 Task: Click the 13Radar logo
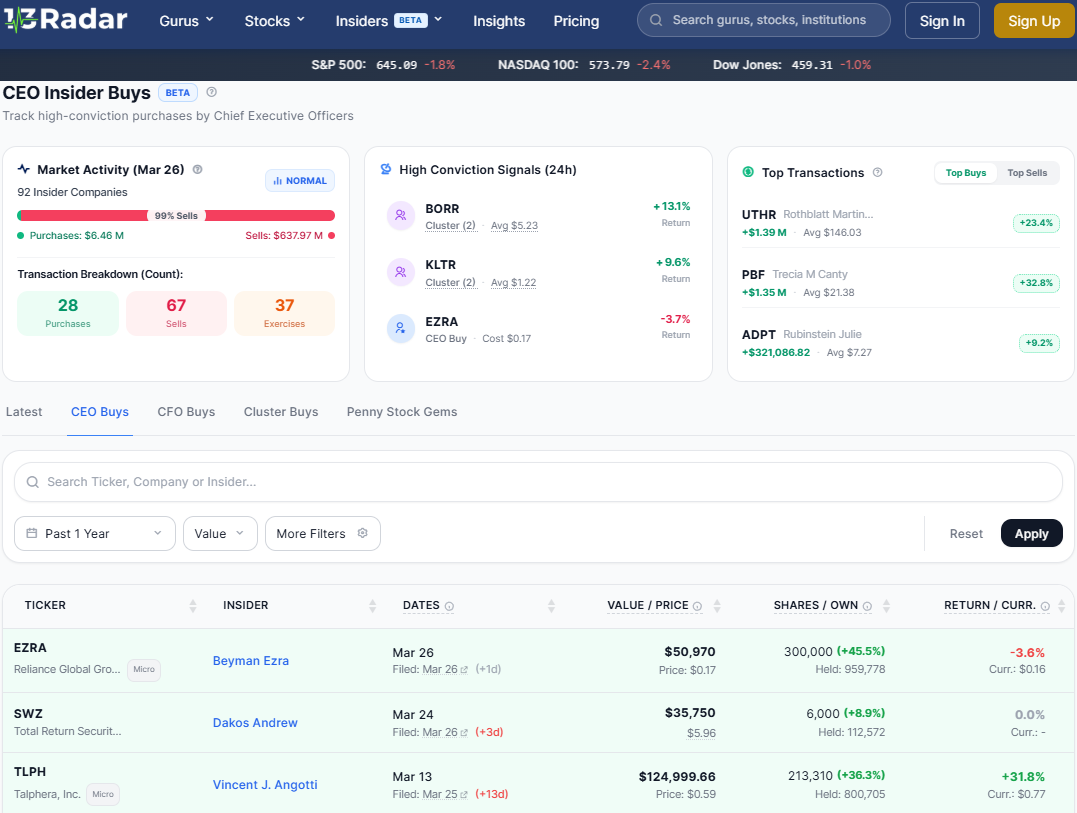click(x=66, y=19)
